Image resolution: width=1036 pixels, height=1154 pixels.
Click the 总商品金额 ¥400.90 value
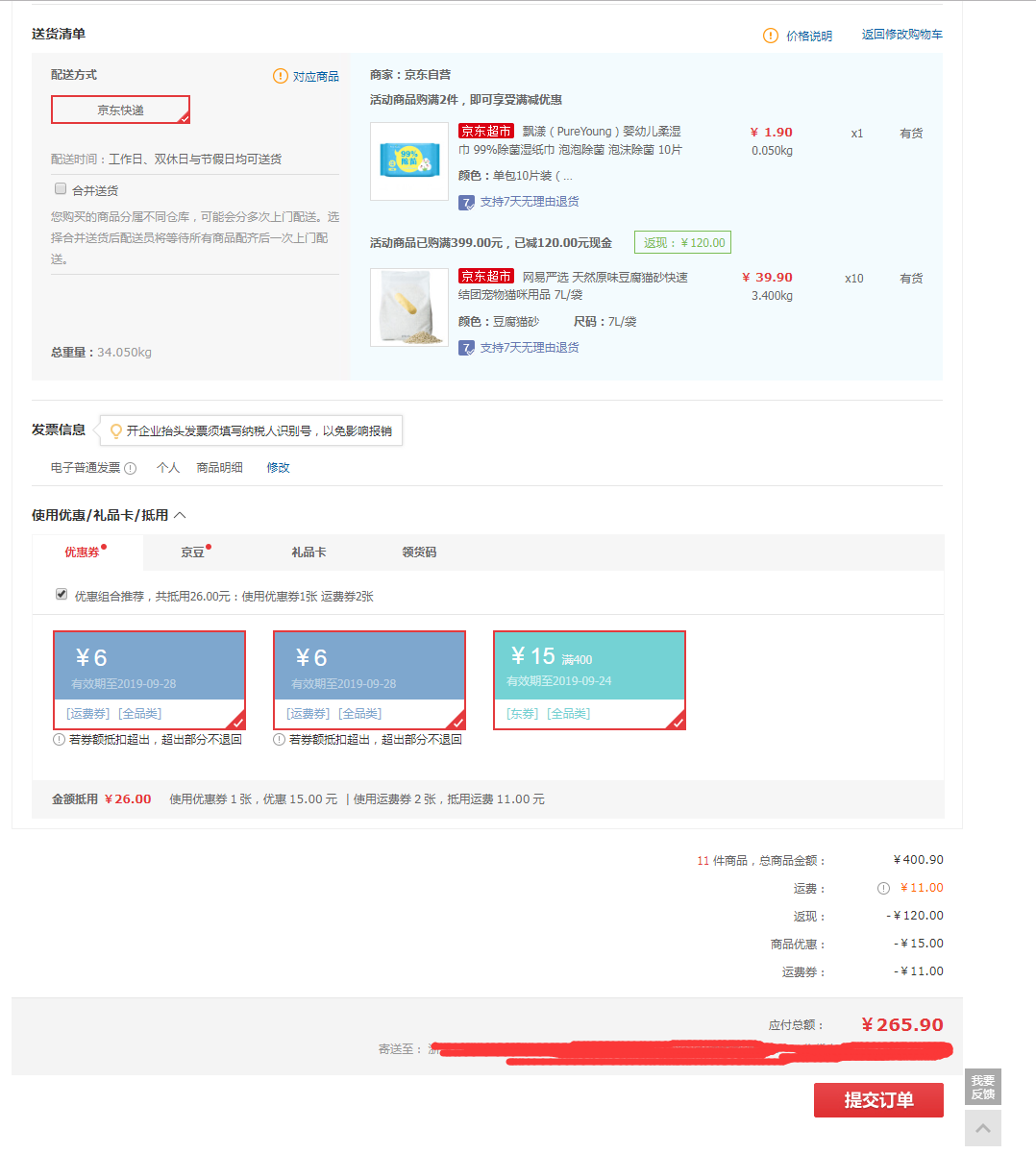click(x=918, y=860)
